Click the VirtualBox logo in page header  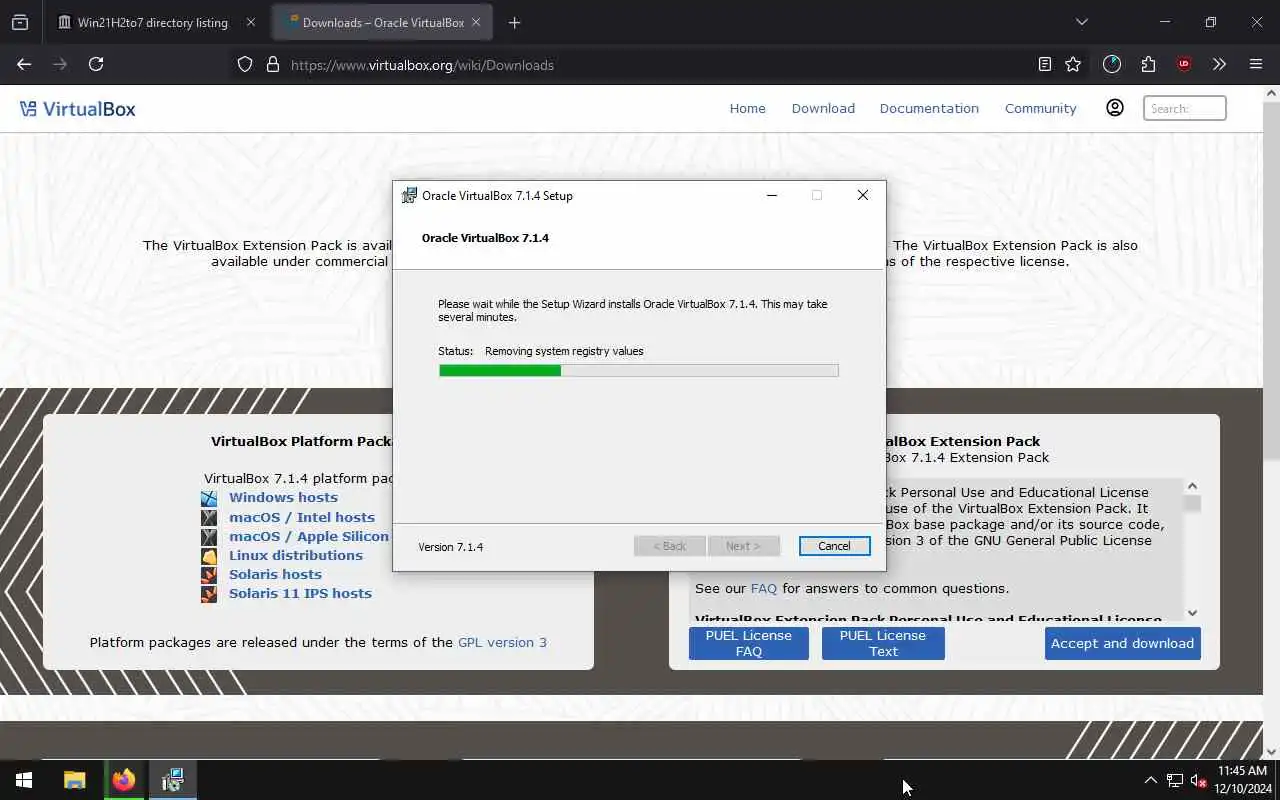(78, 109)
